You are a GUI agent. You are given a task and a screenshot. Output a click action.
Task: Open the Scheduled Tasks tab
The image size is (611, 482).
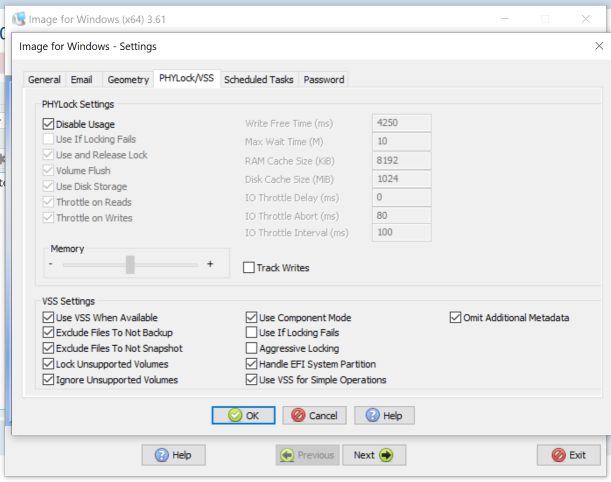click(x=259, y=79)
